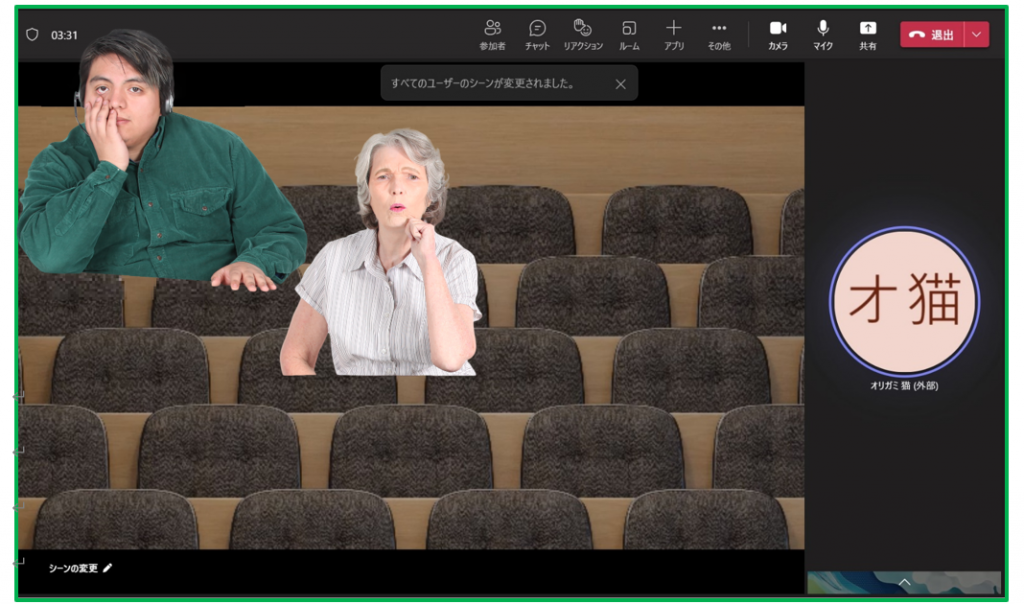Viewport: 1024px width, 604px height.
Task: Open the ルーム breakout rooms
Action: 629,34
